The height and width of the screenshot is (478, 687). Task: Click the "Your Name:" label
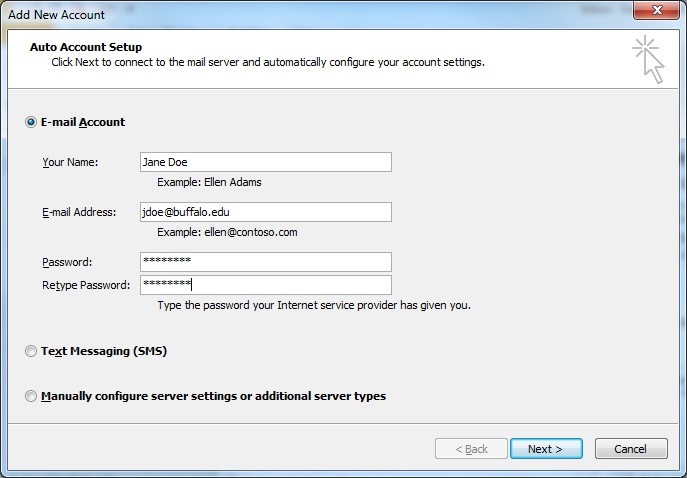coord(70,162)
